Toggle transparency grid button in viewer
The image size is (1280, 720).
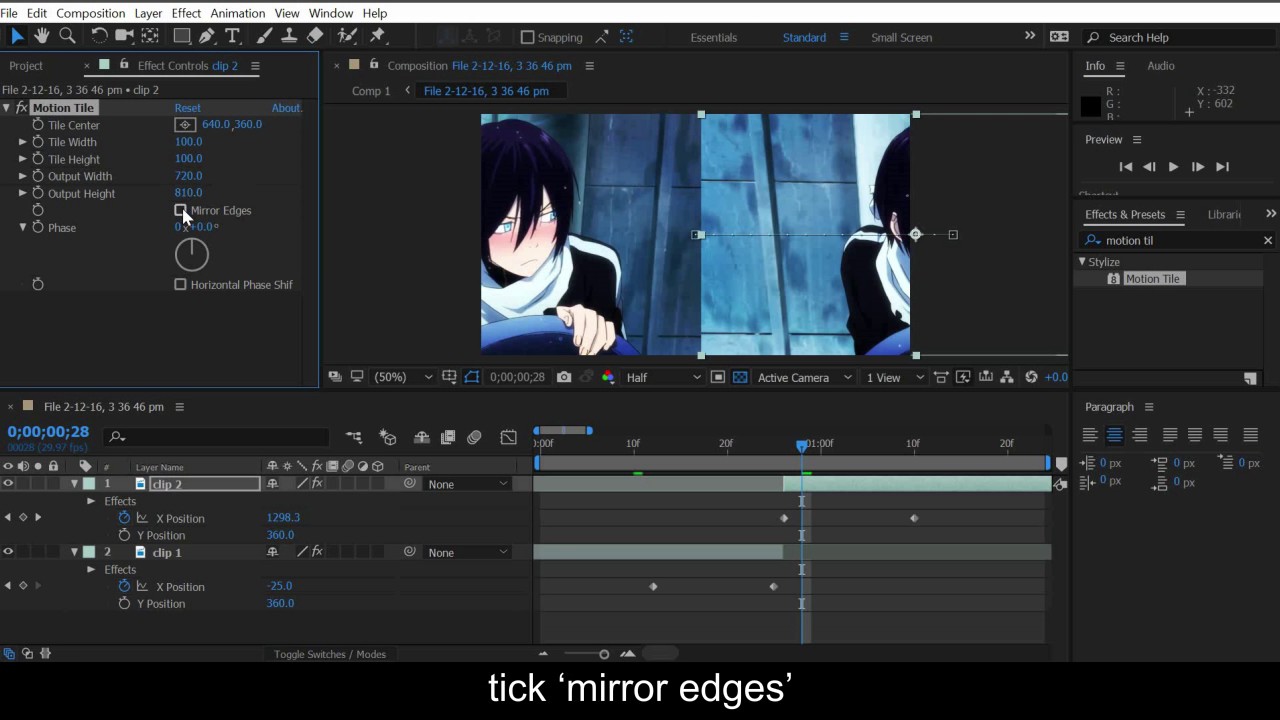[740, 377]
